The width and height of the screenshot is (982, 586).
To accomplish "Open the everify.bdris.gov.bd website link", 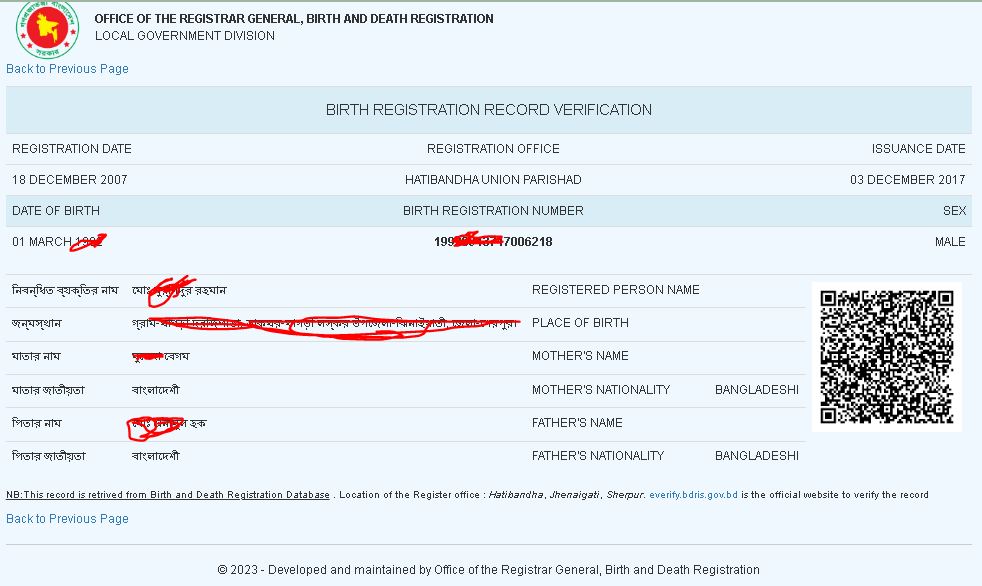I will click(x=693, y=495).
